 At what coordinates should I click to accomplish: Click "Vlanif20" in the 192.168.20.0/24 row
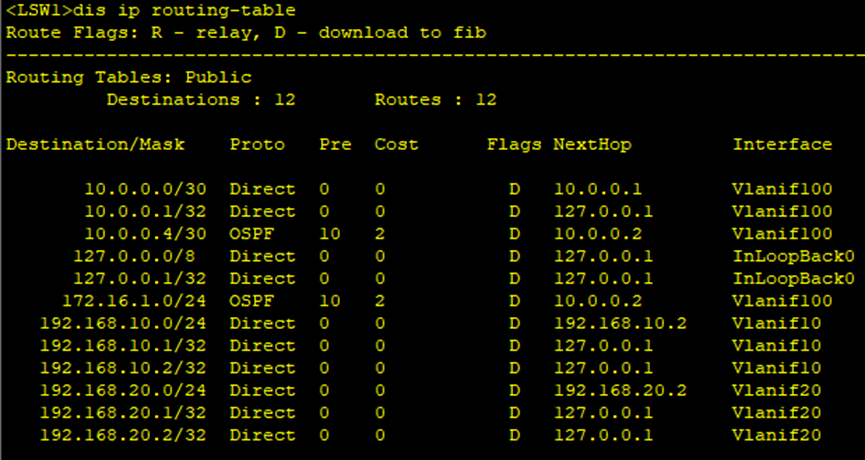[776, 391]
